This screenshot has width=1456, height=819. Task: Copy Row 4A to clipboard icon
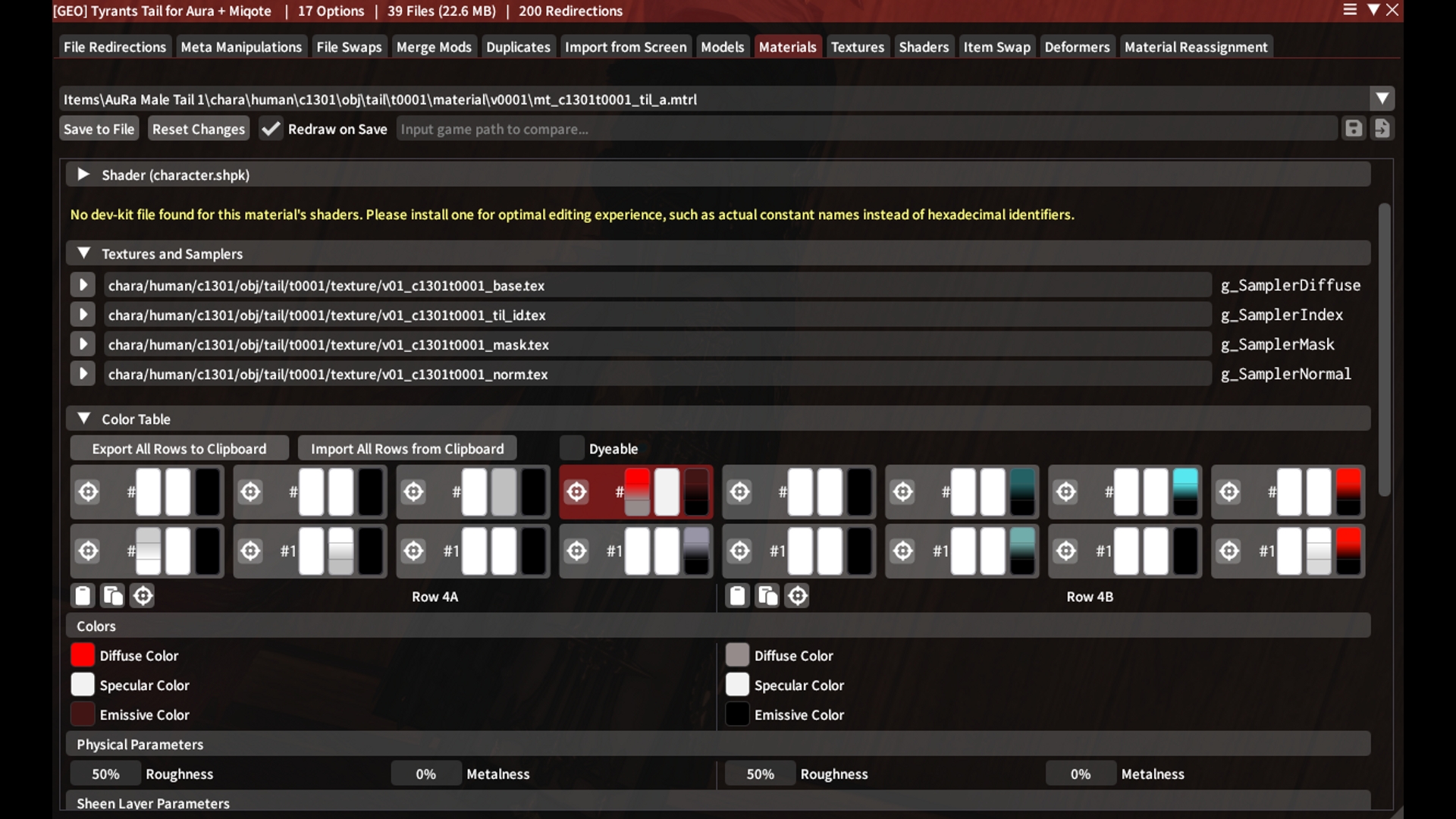pyautogui.click(x=83, y=596)
